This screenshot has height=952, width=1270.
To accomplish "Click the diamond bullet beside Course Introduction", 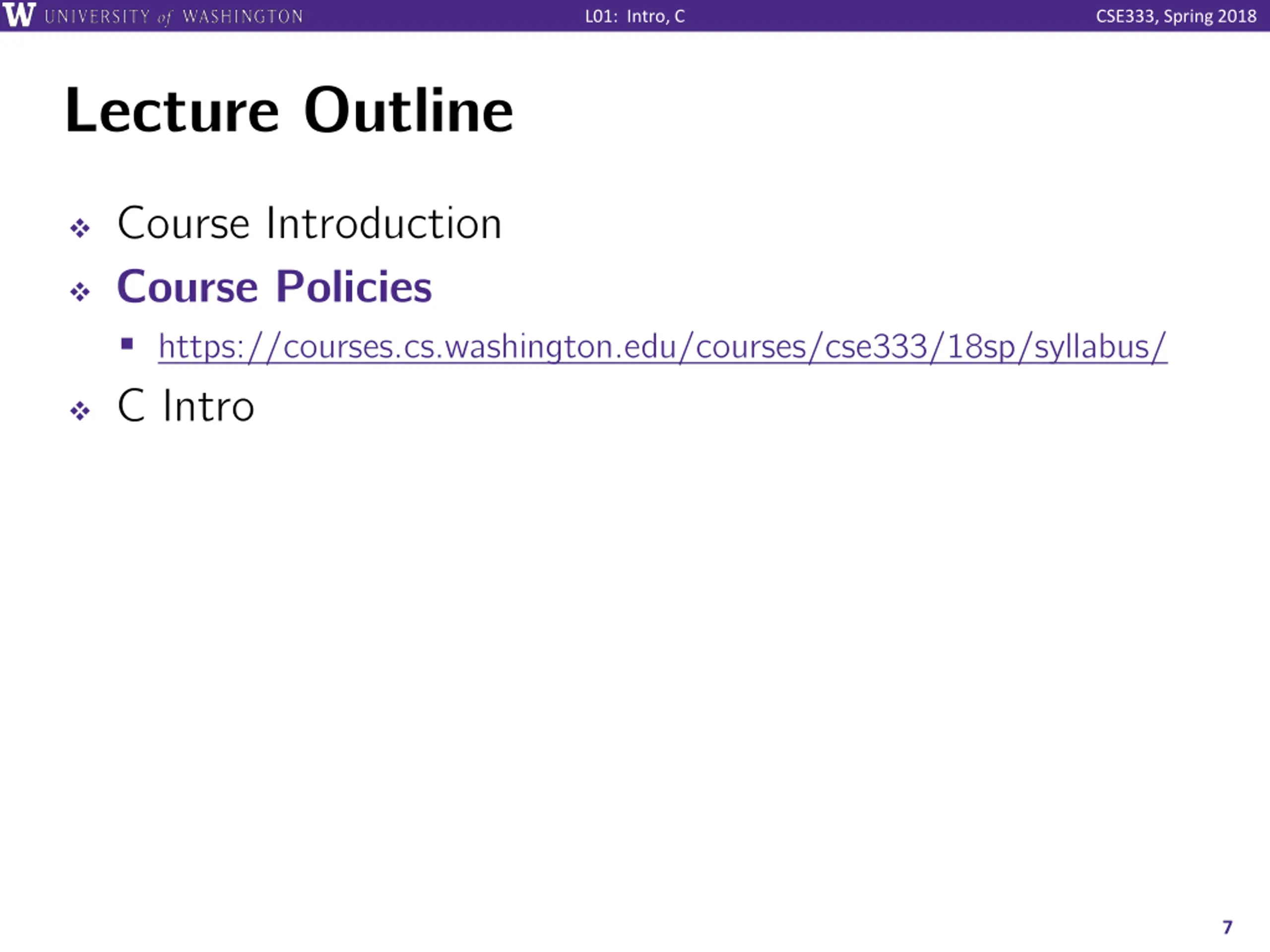I will [80, 229].
